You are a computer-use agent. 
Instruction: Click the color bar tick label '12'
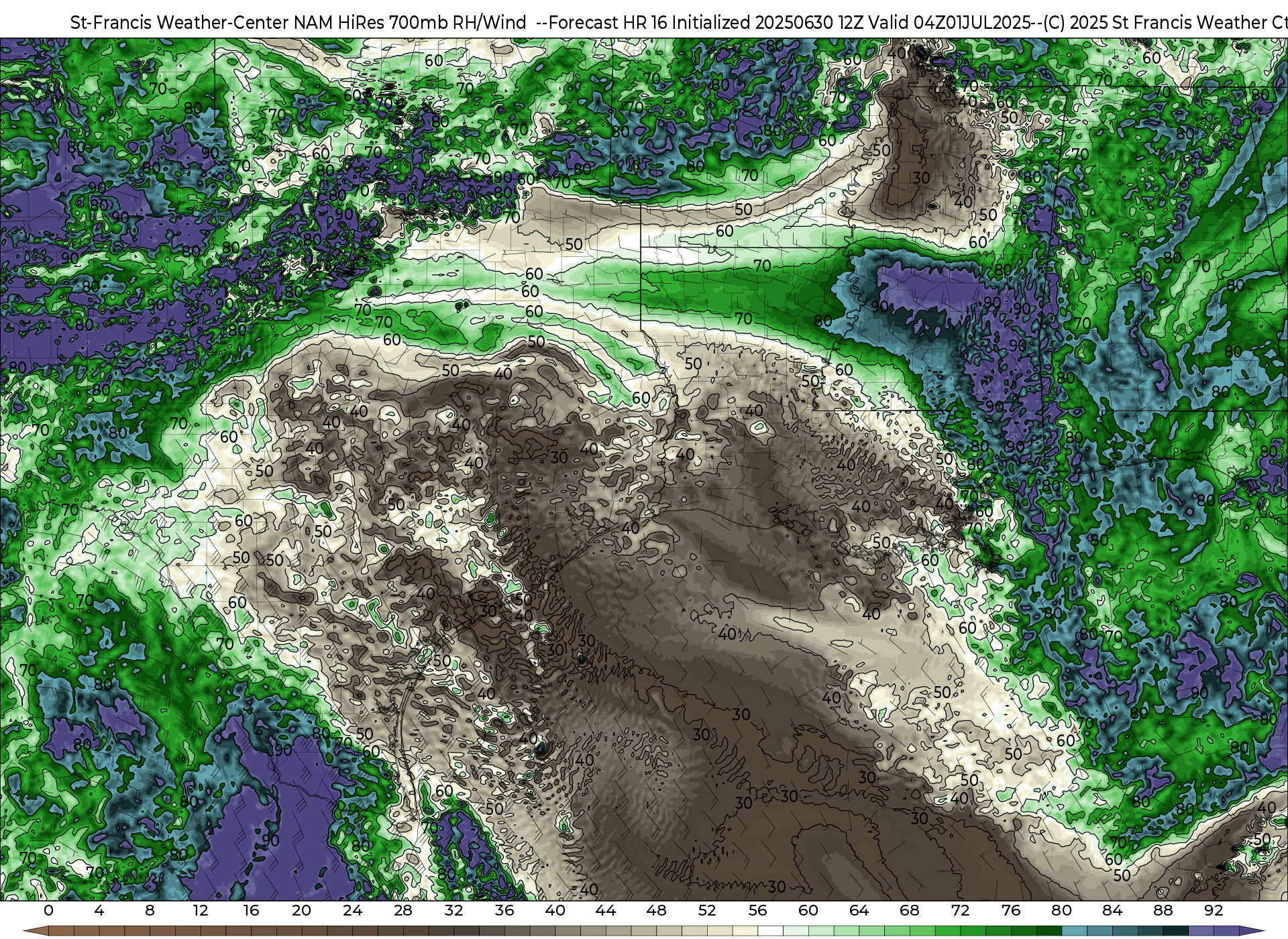click(201, 911)
